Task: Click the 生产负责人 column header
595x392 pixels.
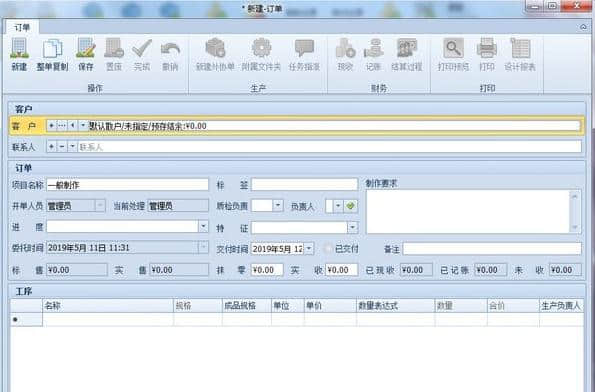Action: pos(561,305)
